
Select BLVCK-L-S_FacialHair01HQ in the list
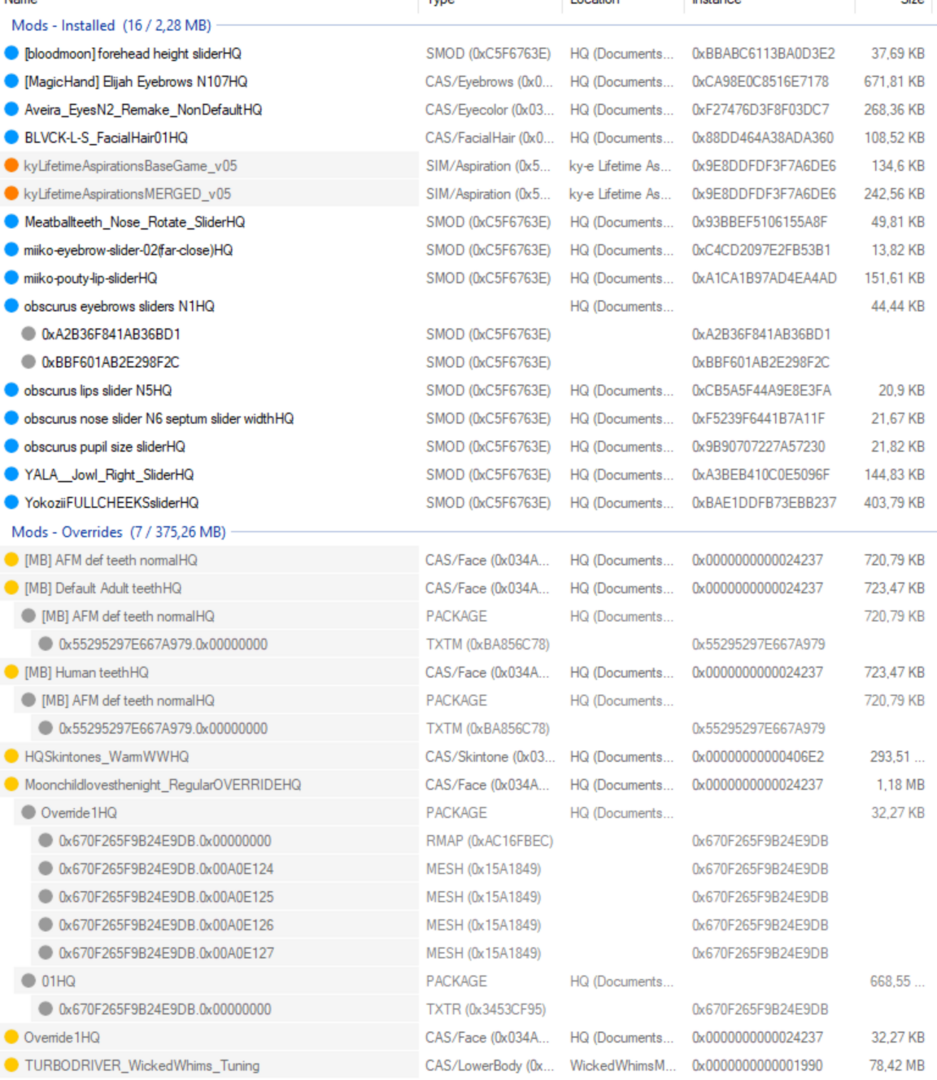[x=106, y=138]
